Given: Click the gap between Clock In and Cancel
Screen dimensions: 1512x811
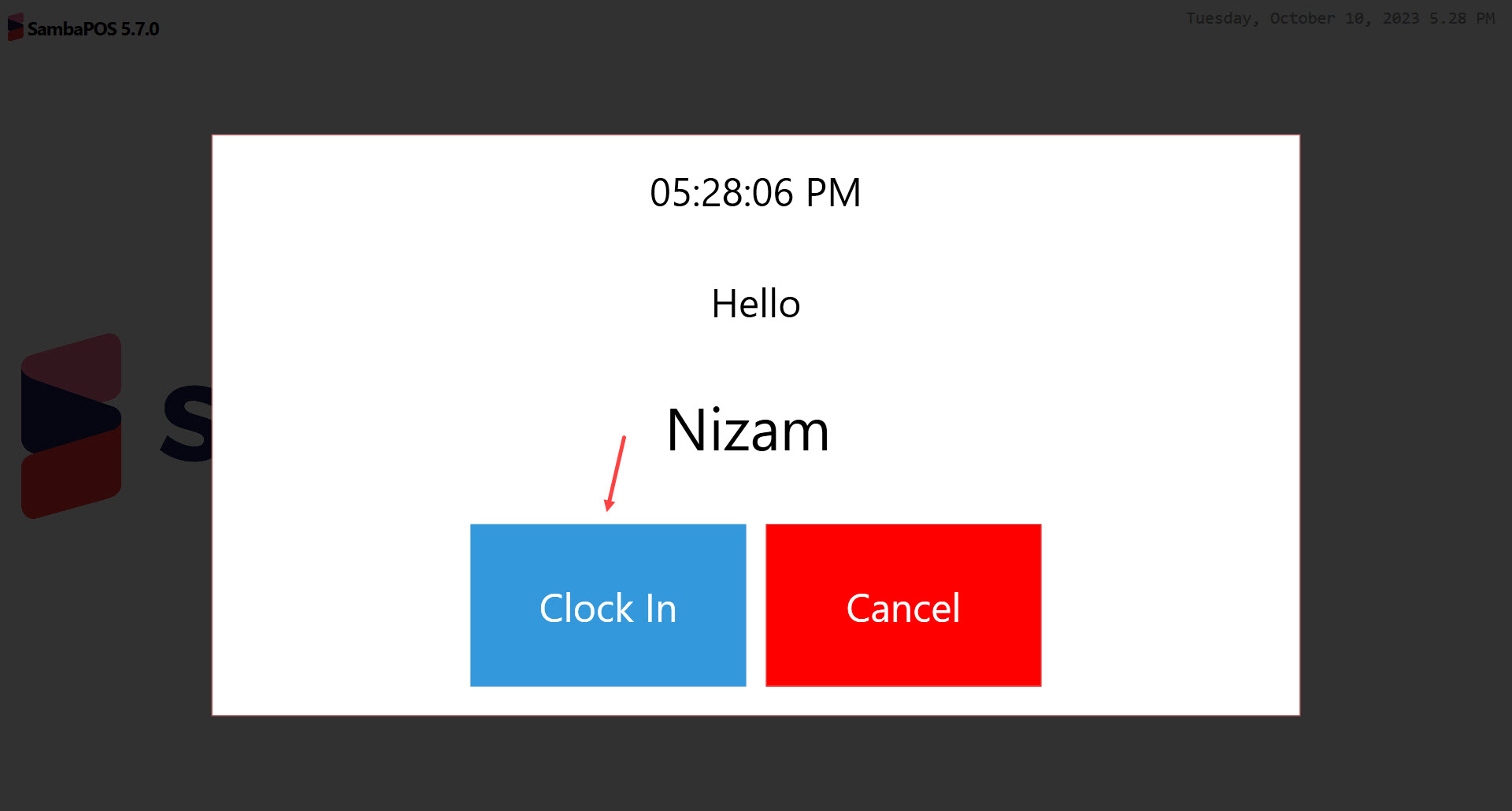Looking at the screenshot, I should 756,605.
